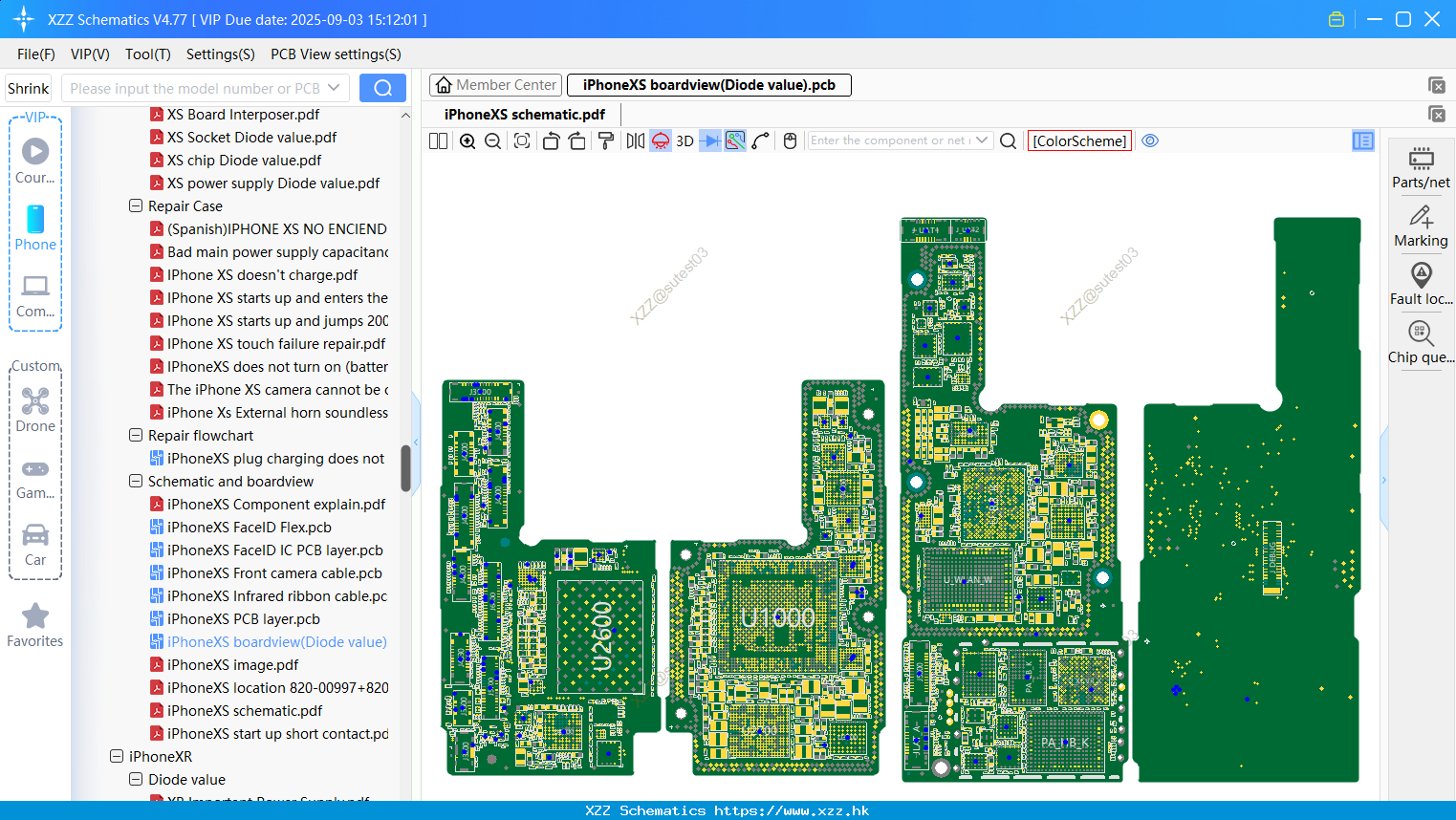Open model number dropdown

(x=334, y=88)
